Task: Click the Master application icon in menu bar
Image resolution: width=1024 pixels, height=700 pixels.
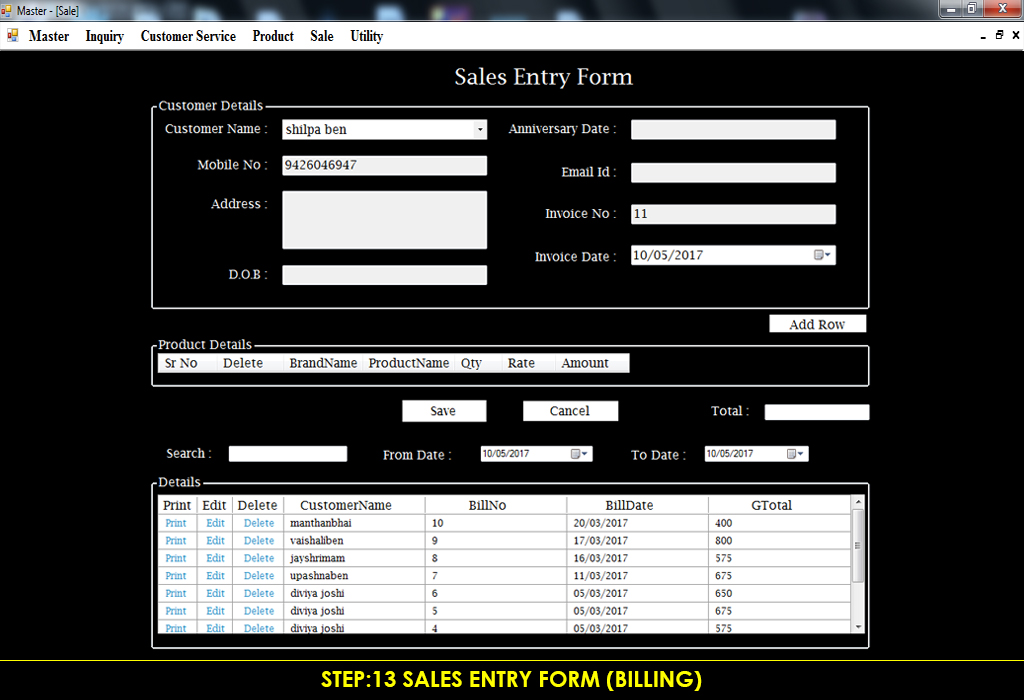Action: coord(12,35)
